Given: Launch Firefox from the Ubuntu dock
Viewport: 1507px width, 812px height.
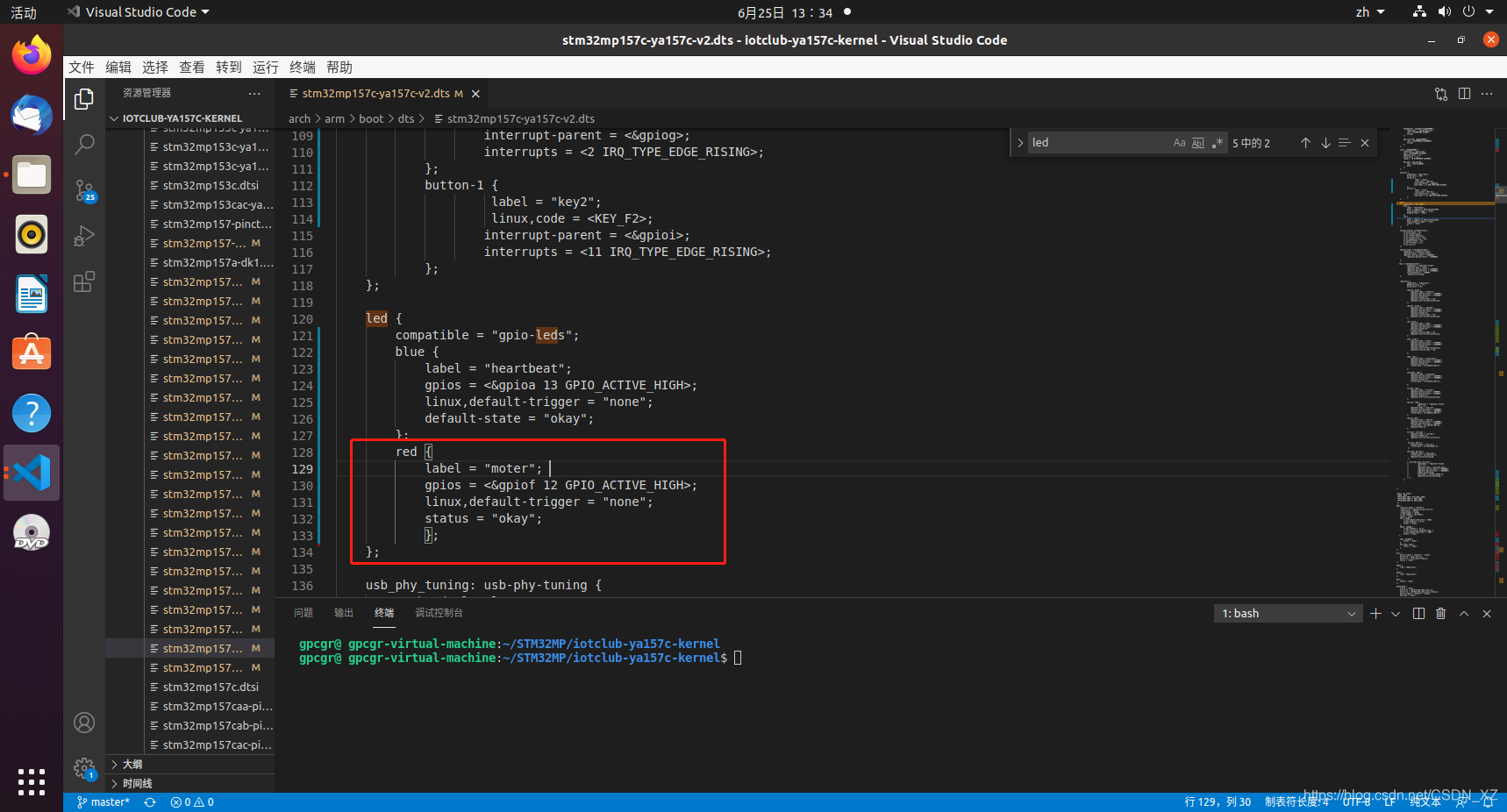Looking at the screenshot, I should tap(32, 56).
